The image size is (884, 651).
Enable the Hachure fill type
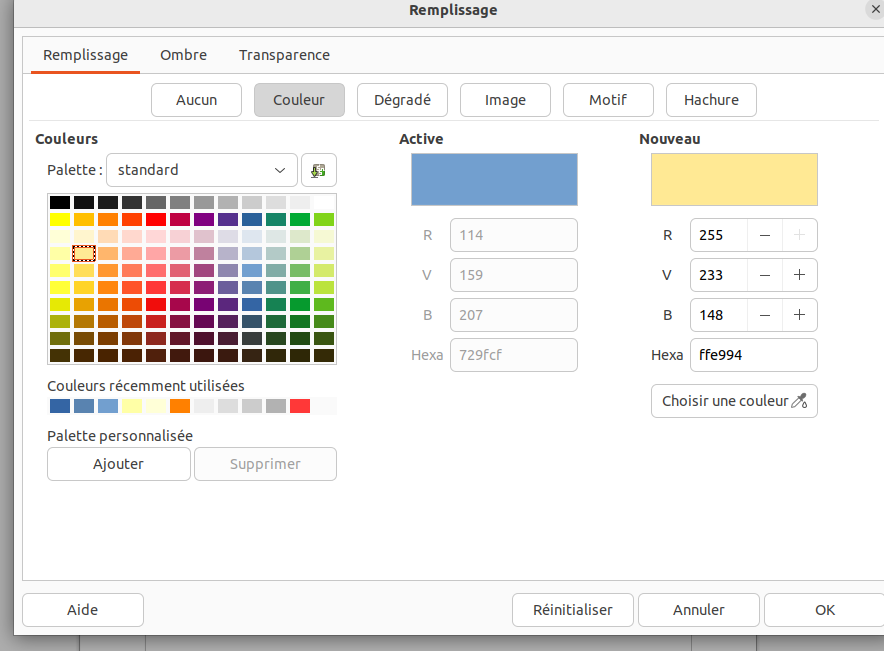(711, 100)
